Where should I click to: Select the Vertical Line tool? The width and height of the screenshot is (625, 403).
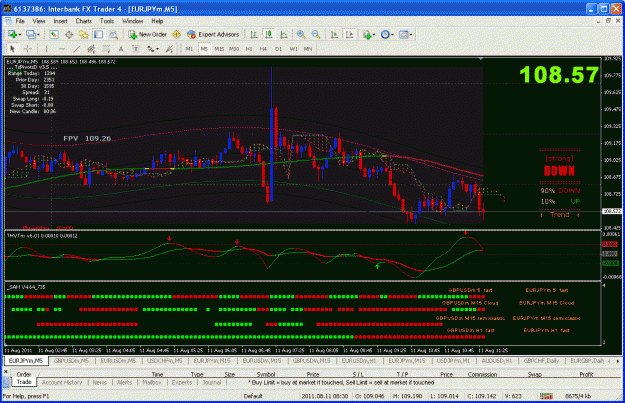point(46,49)
